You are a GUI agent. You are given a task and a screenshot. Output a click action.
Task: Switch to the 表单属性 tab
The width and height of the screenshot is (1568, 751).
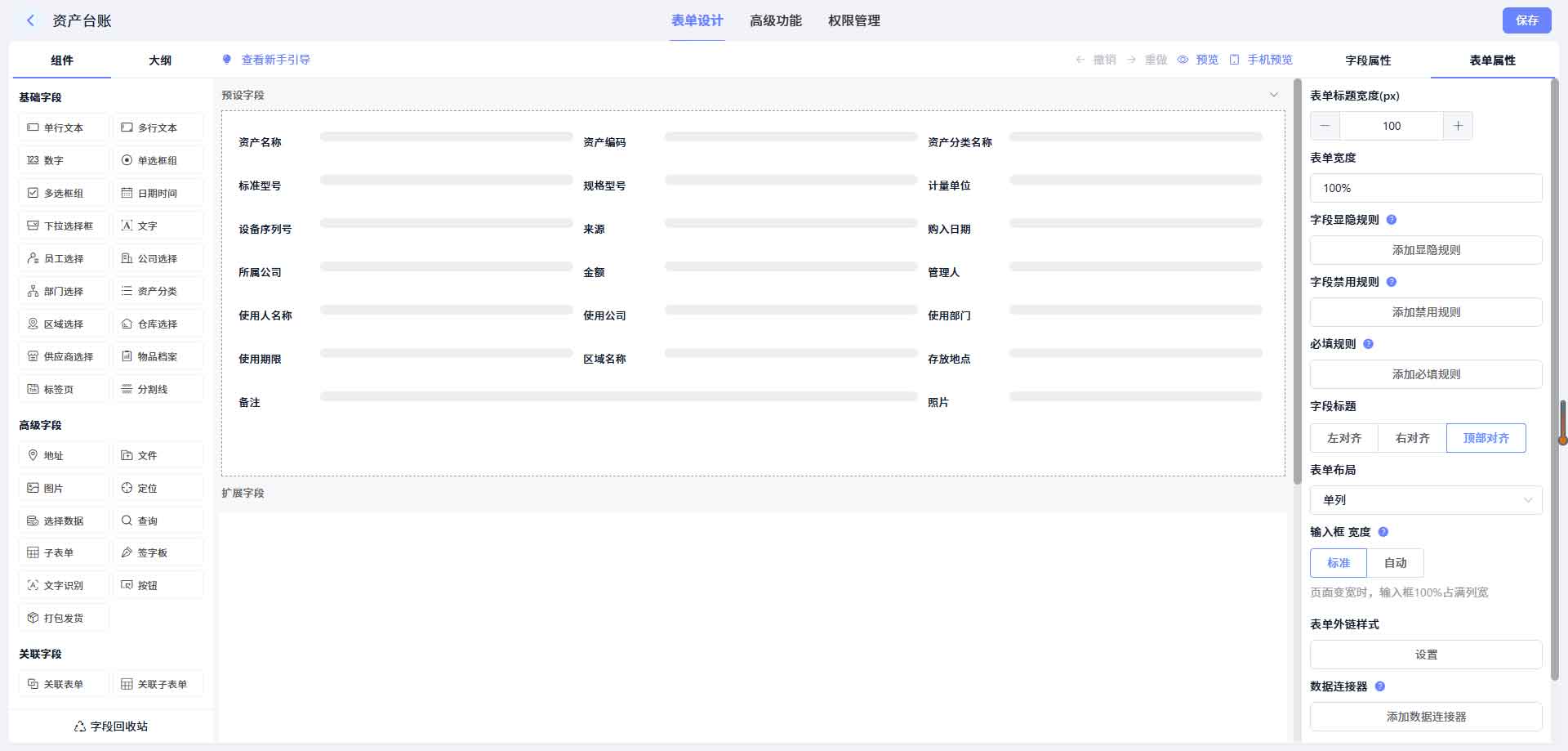click(1492, 60)
